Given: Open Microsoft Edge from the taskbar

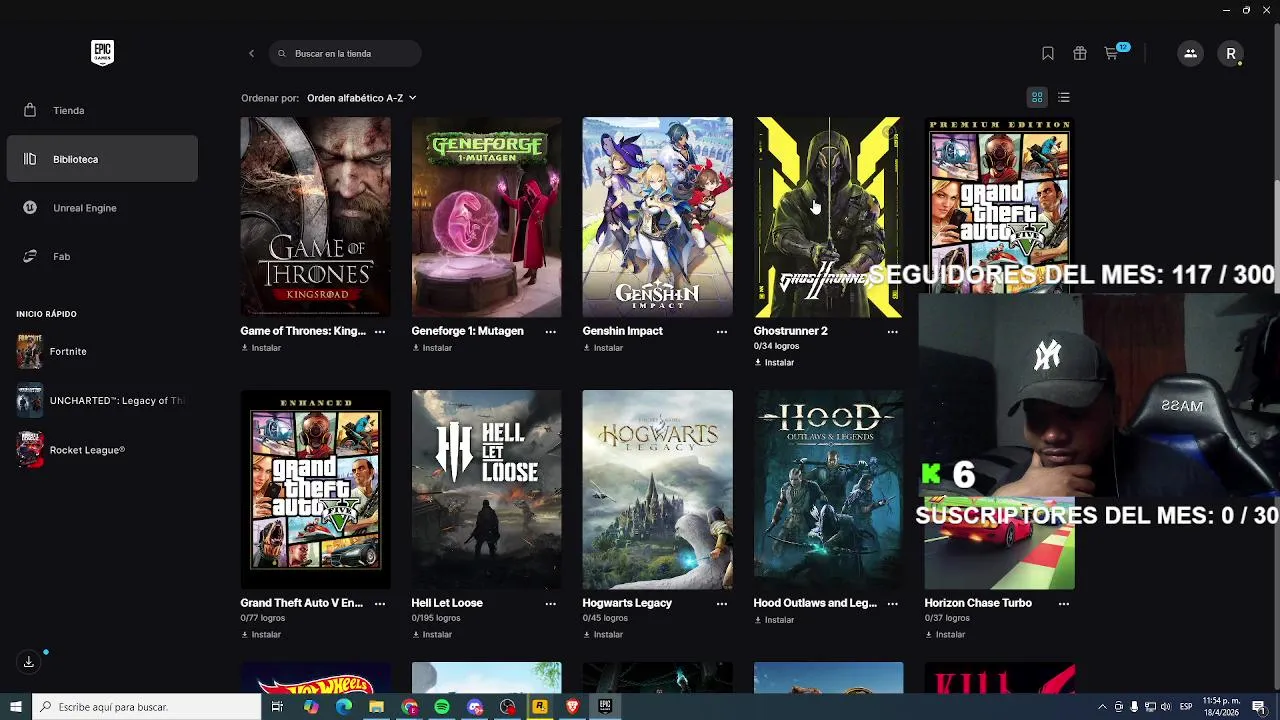Looking at the screenshot, I should [x=344, y=707].
